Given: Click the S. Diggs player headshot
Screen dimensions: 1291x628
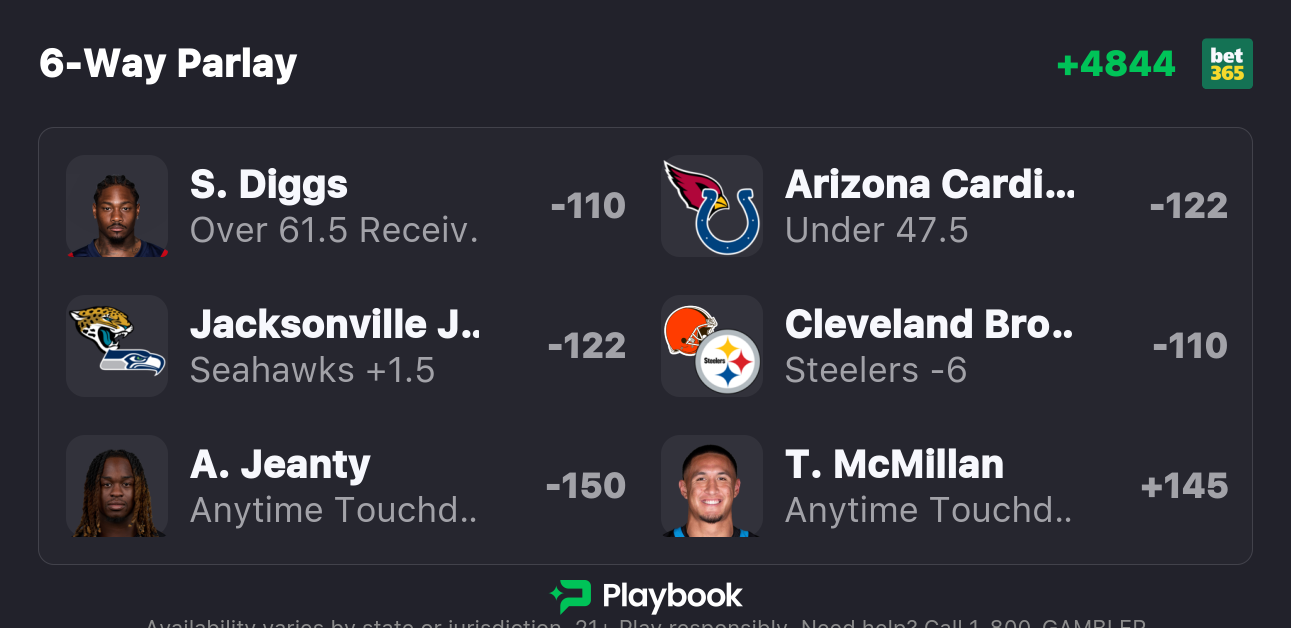Looking at the screenshot, I should (x=117, y=206).
